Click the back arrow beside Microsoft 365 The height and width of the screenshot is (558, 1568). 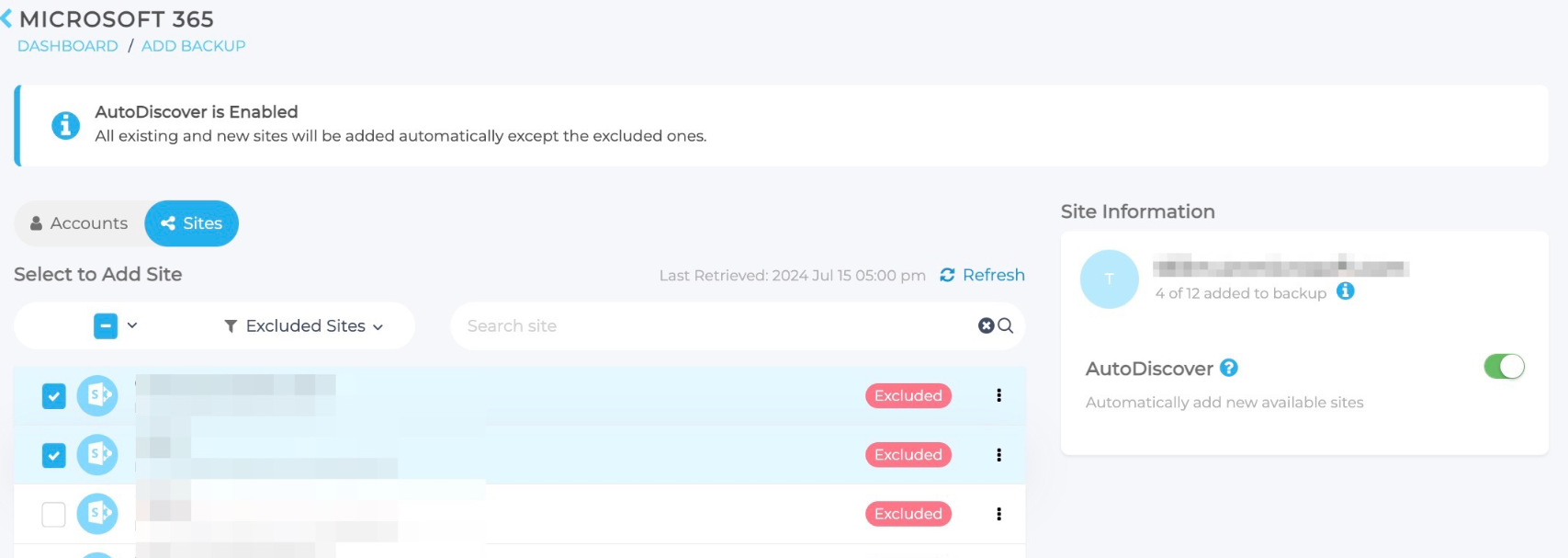point(7,19)
